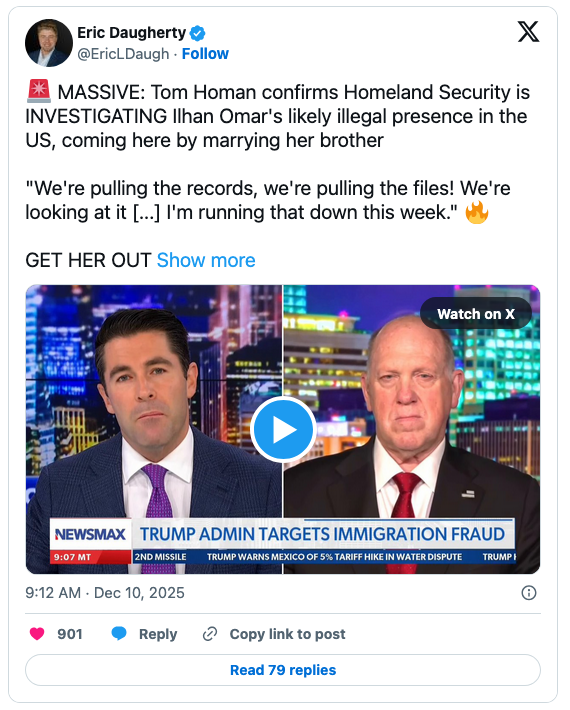
Task: Like the post with the heart icon
Action: pyautogui.click(x=37, y=634)
